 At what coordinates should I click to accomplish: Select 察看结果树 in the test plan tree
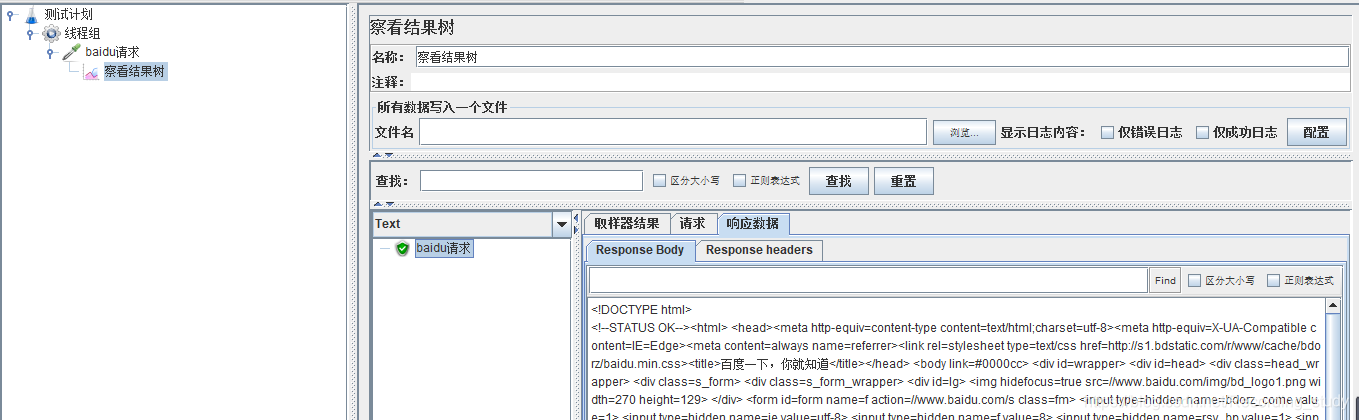point(134,72)
